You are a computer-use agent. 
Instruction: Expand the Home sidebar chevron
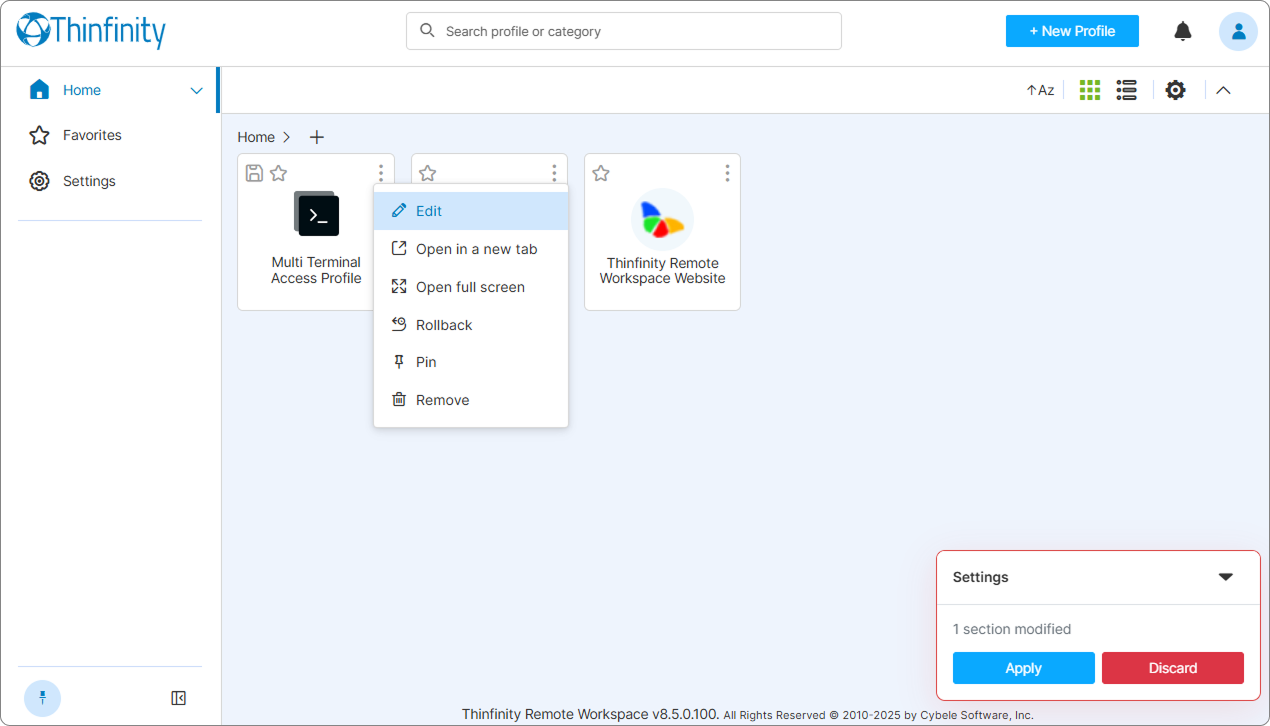[x=196, y=91]
